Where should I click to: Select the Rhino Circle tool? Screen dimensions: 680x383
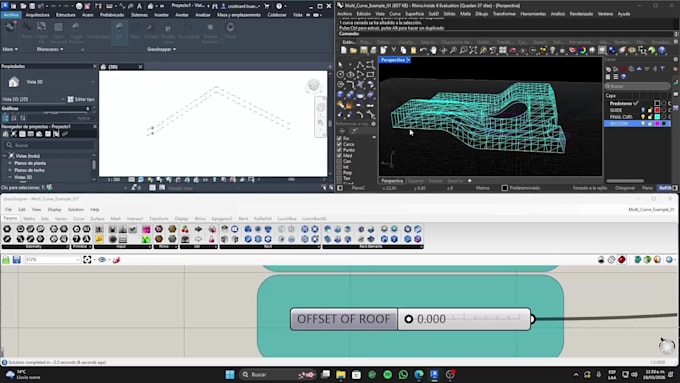pyautogui.click(x=340, y=75)
